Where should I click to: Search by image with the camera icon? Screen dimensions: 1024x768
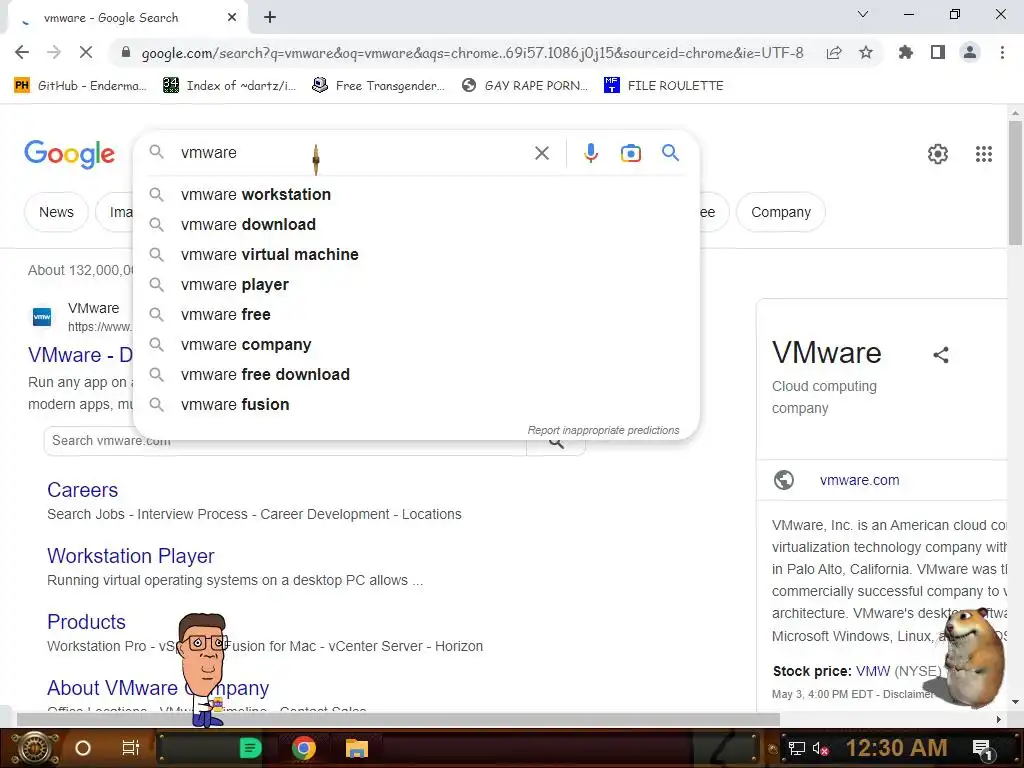click(x=630, y=153)
